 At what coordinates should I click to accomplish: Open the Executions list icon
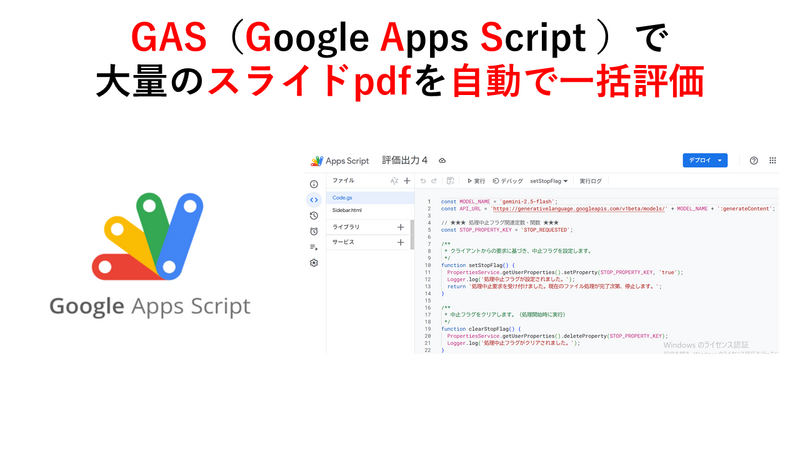[x=314, y=247]
